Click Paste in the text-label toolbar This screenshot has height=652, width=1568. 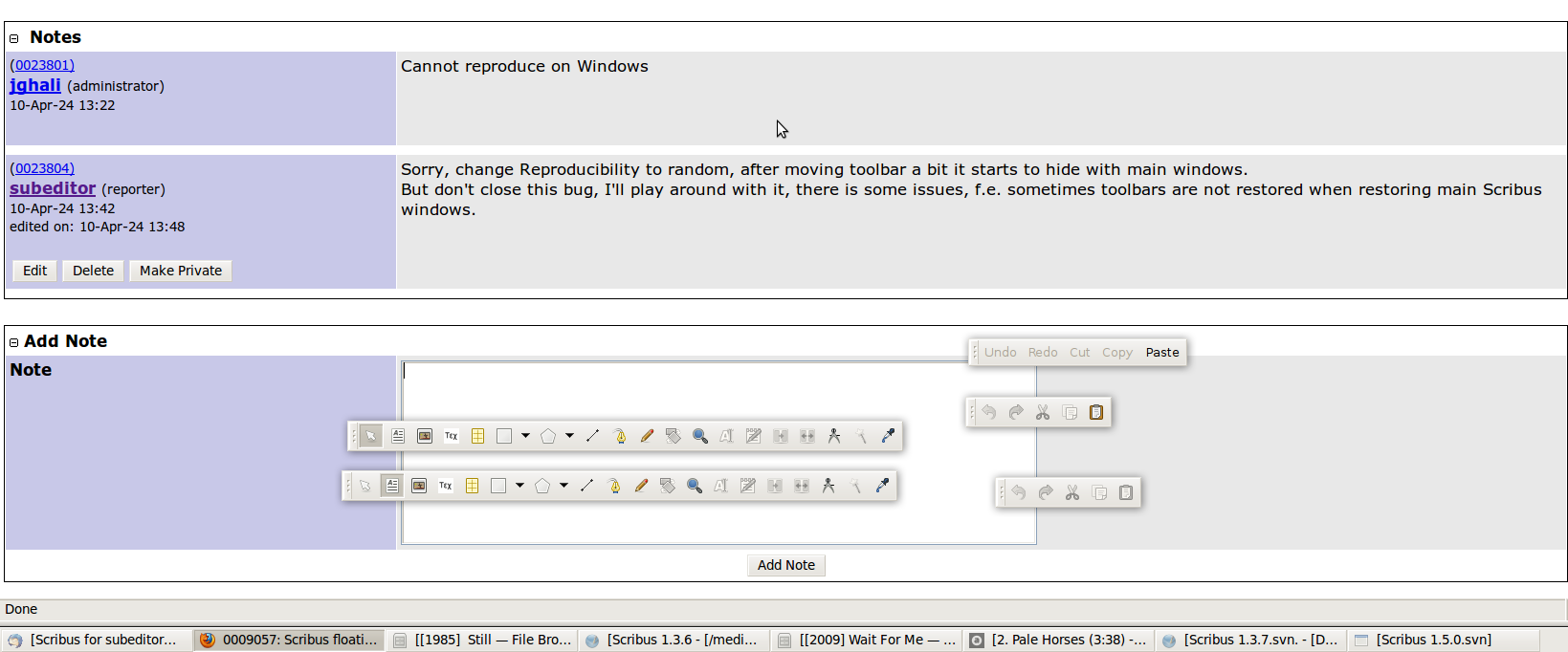[1161, 352]
